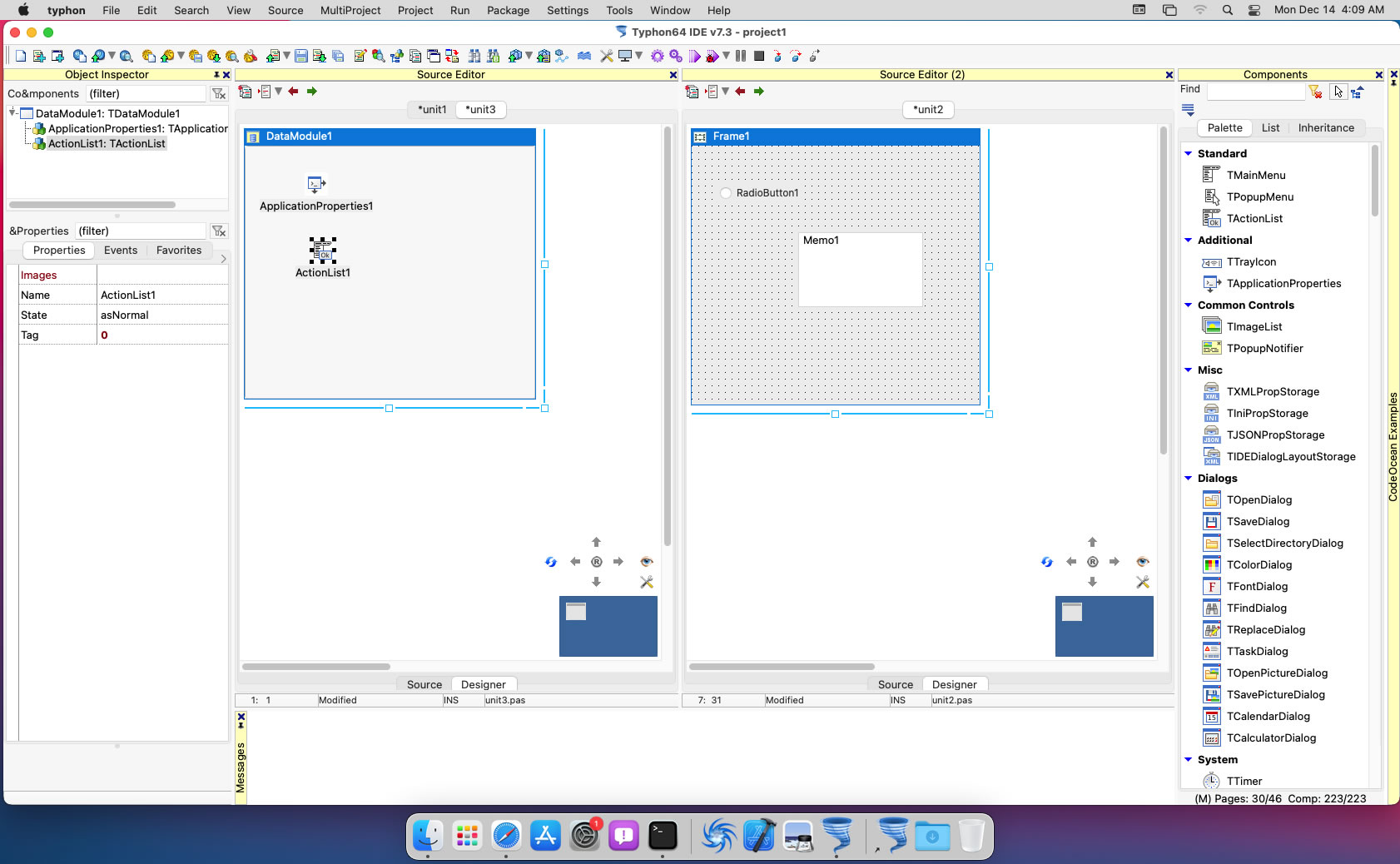This screenshot has height=864, width=1400.
Task: Clear the Components filter in Object Inspector
Action: [x=219, y=93]
